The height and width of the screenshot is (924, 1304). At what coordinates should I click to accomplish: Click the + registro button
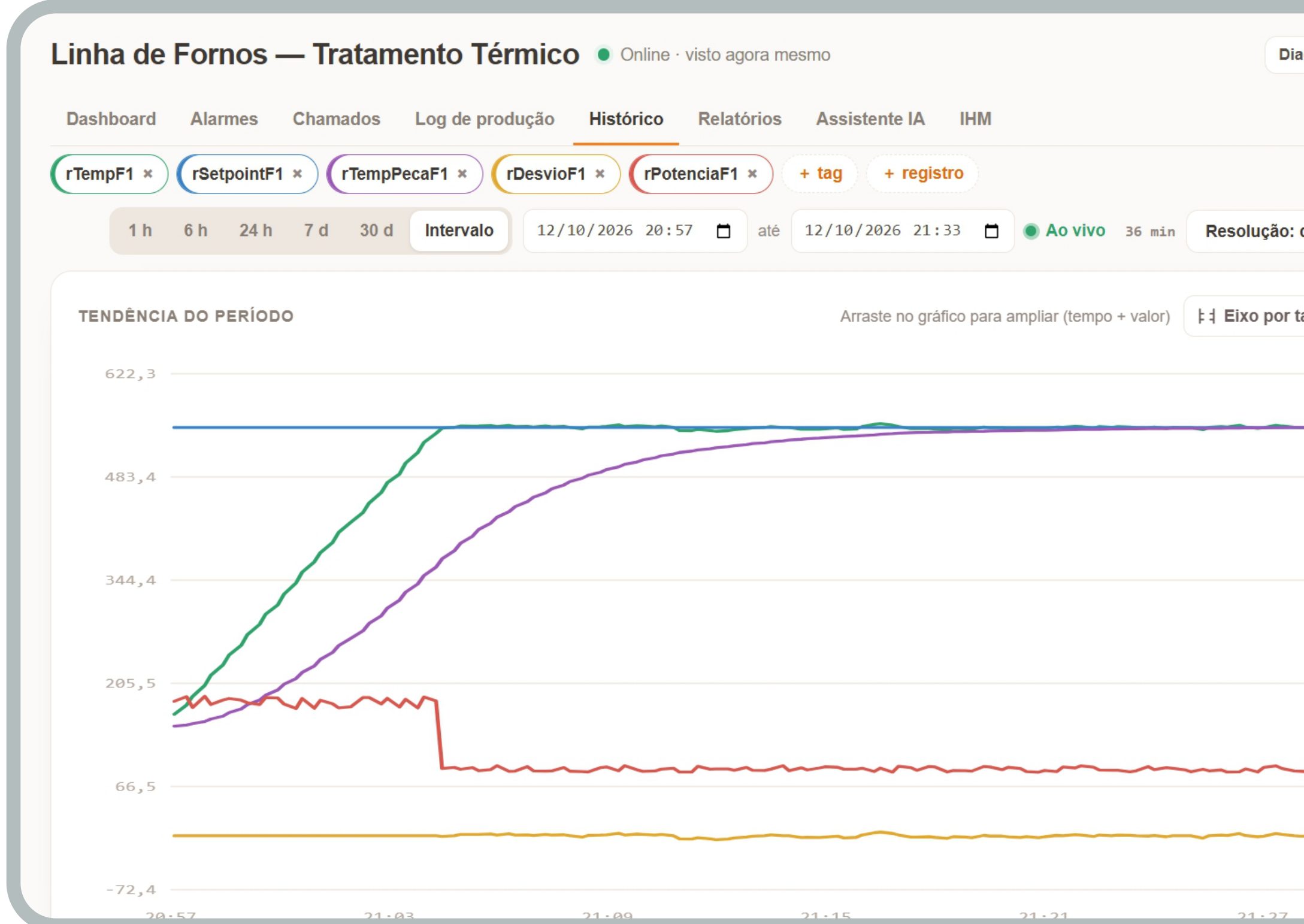[923, 174]
